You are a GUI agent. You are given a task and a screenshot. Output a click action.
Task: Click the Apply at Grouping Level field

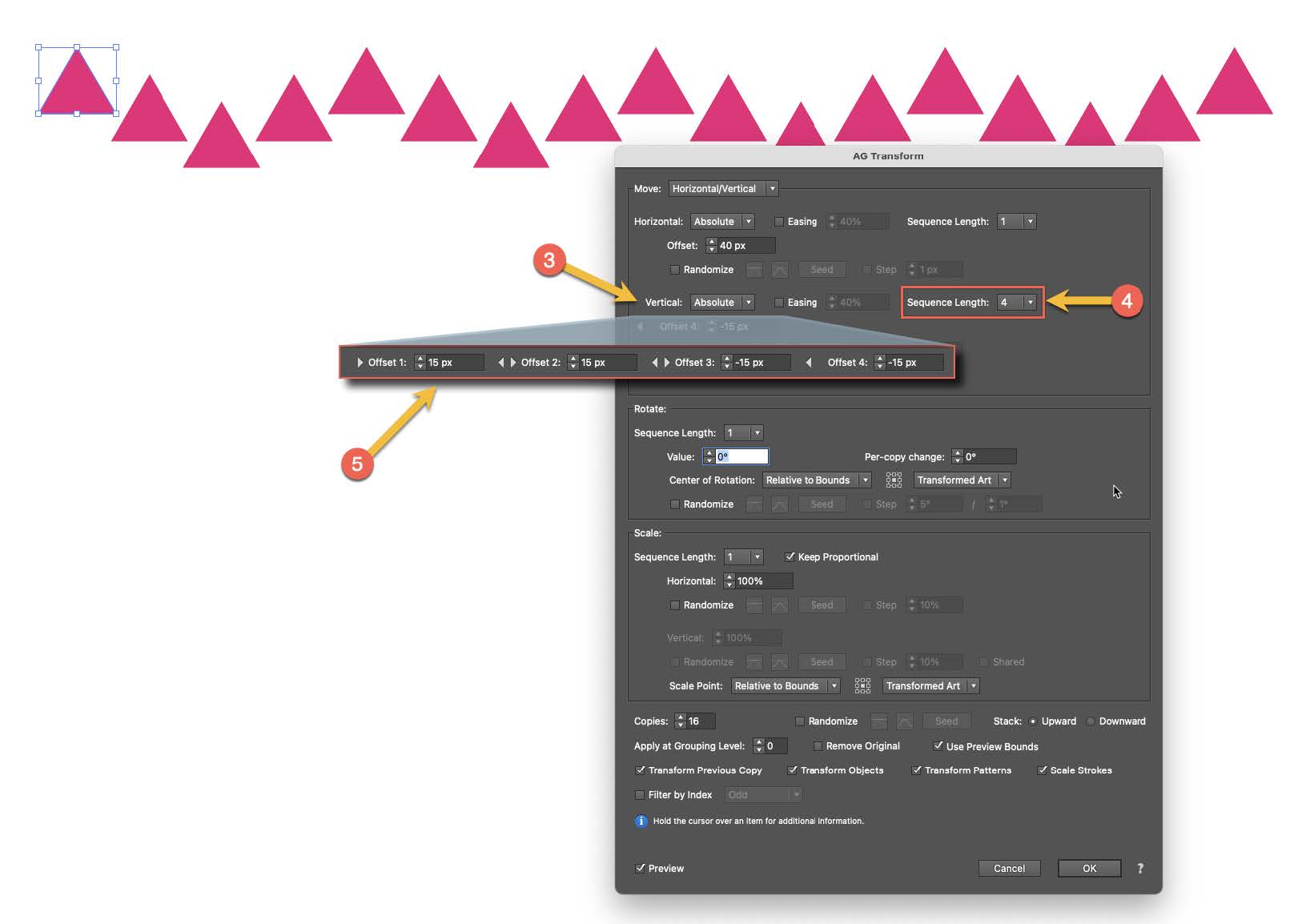[776, 746]
